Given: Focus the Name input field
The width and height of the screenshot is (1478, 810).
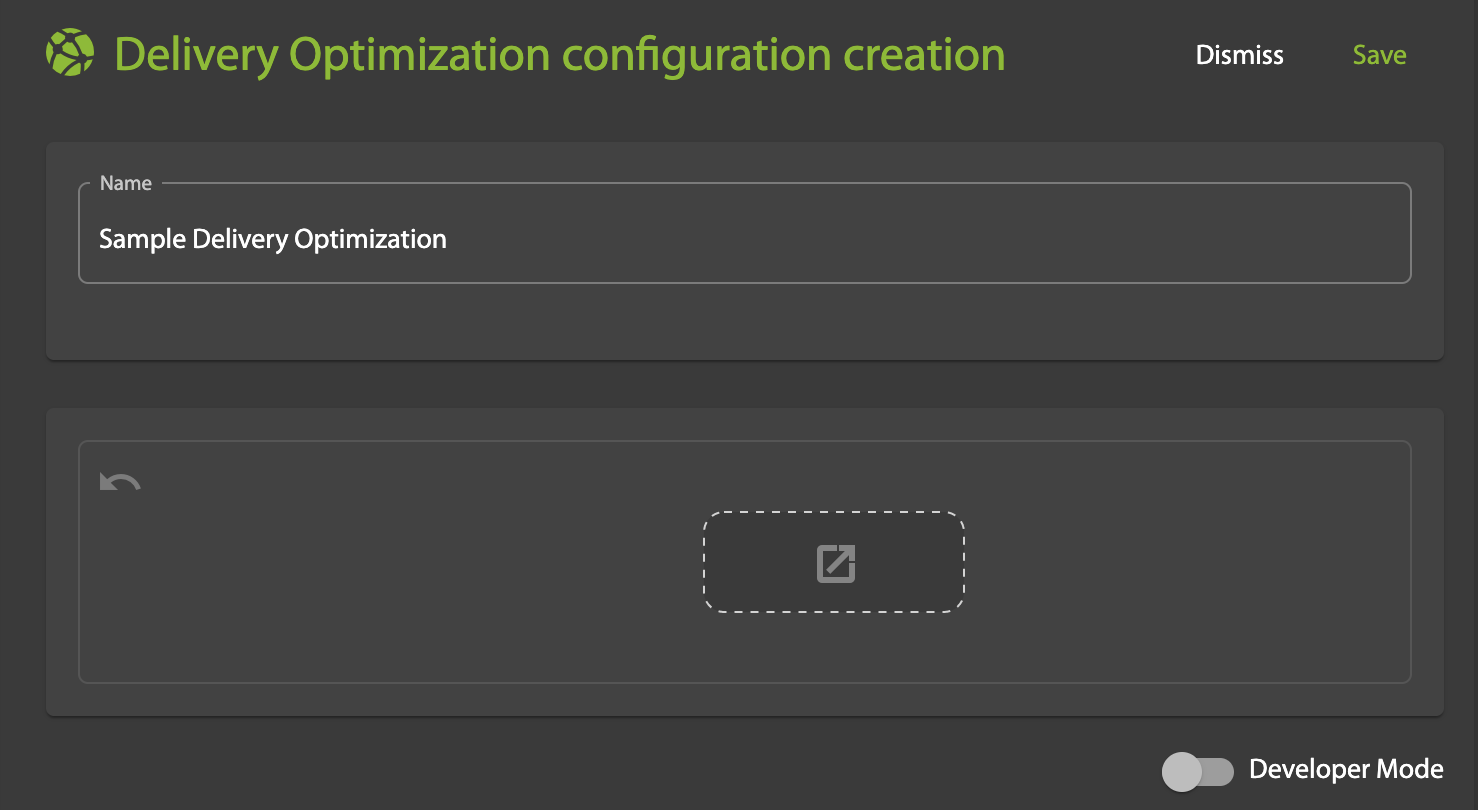Looking at the screenshot, I should tap(744, 239).
